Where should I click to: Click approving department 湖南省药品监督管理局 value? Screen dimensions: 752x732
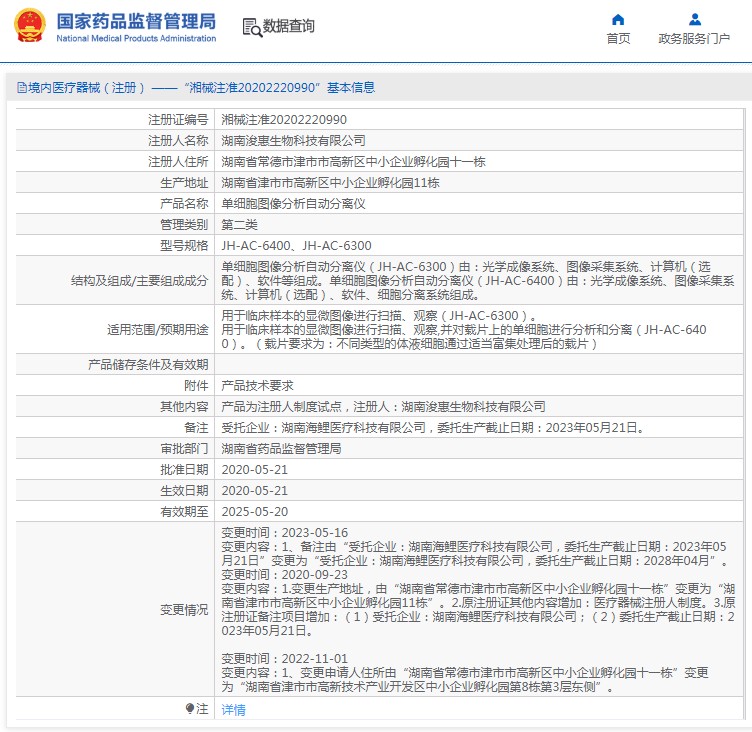pyautogui.click(x=281, y=448)
